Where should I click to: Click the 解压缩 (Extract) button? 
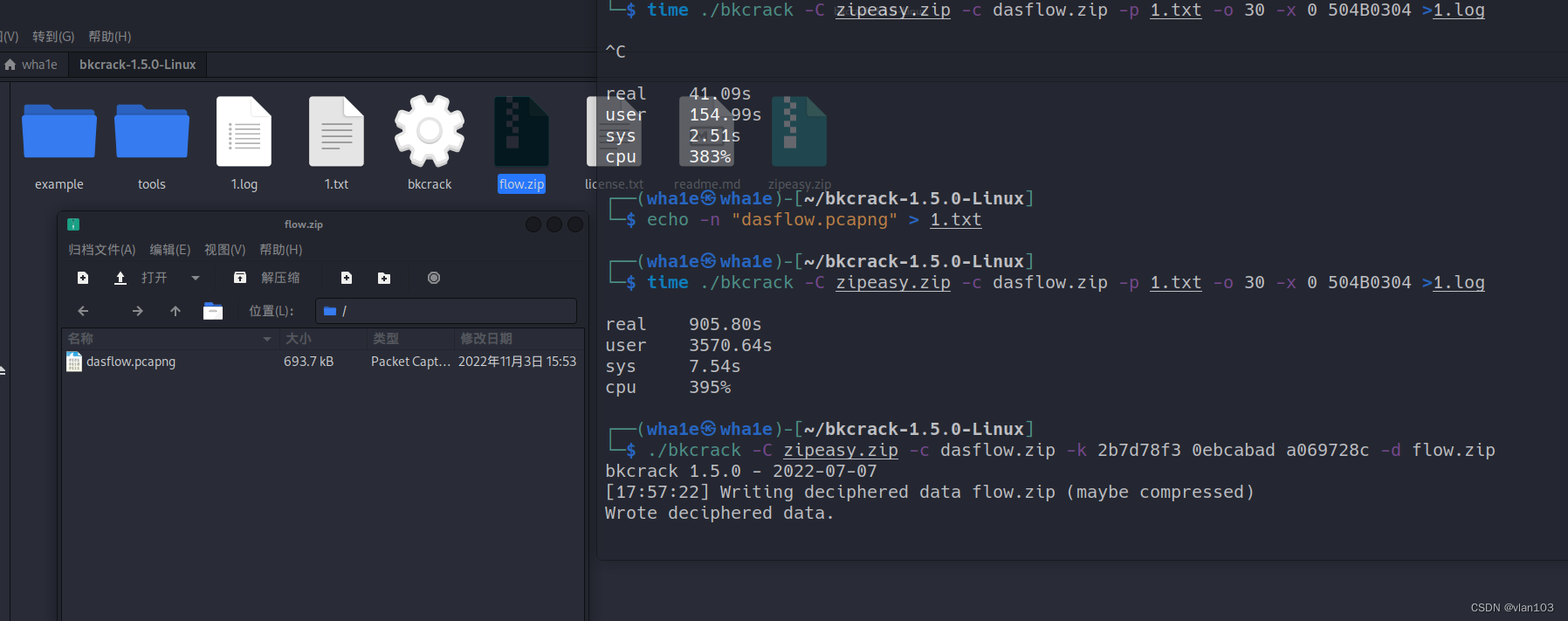[269, 278]
